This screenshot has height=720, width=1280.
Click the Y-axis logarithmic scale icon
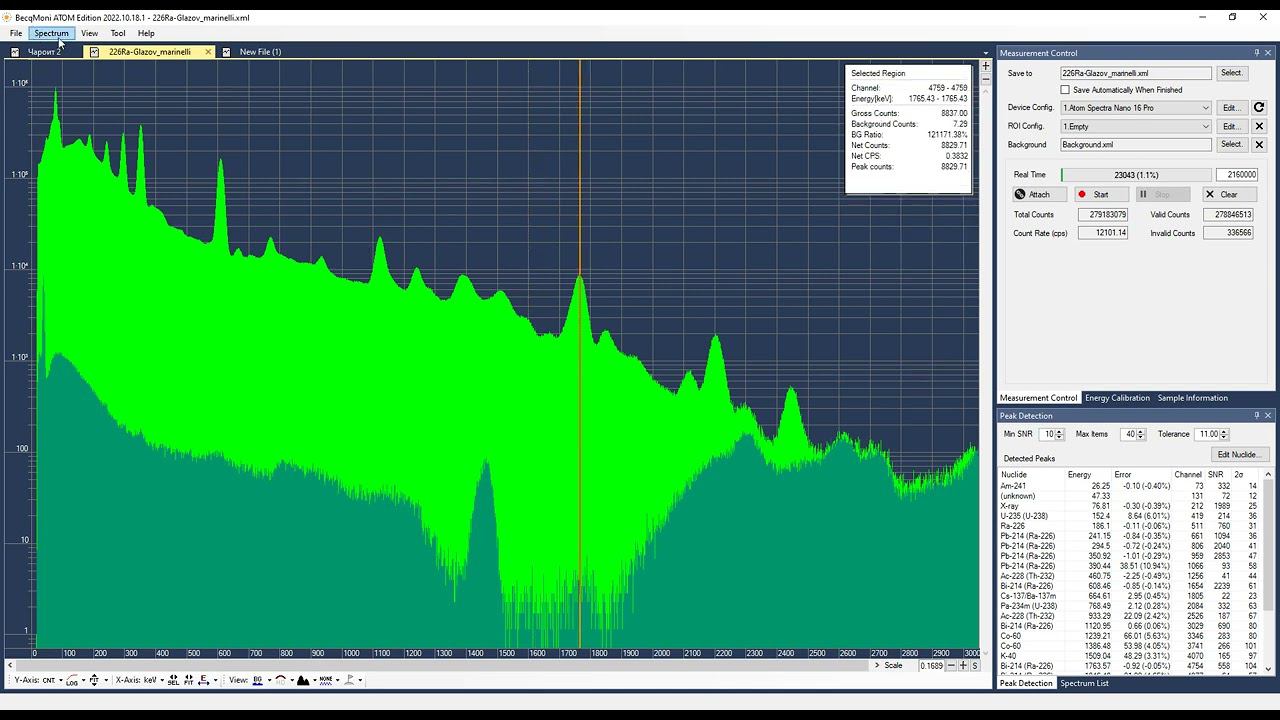[x=72, y=680]
